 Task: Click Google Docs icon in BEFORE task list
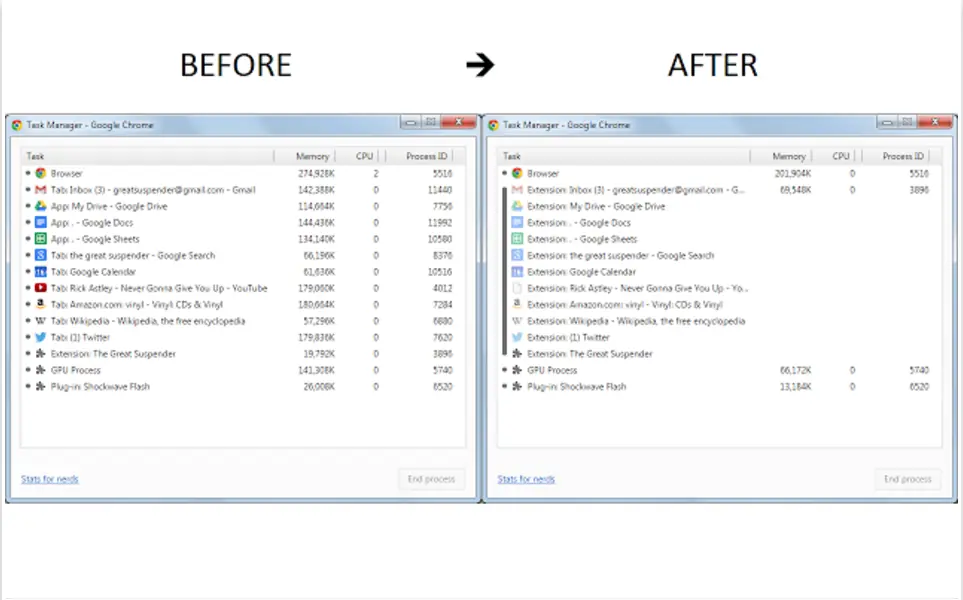(x=41, y=222)
